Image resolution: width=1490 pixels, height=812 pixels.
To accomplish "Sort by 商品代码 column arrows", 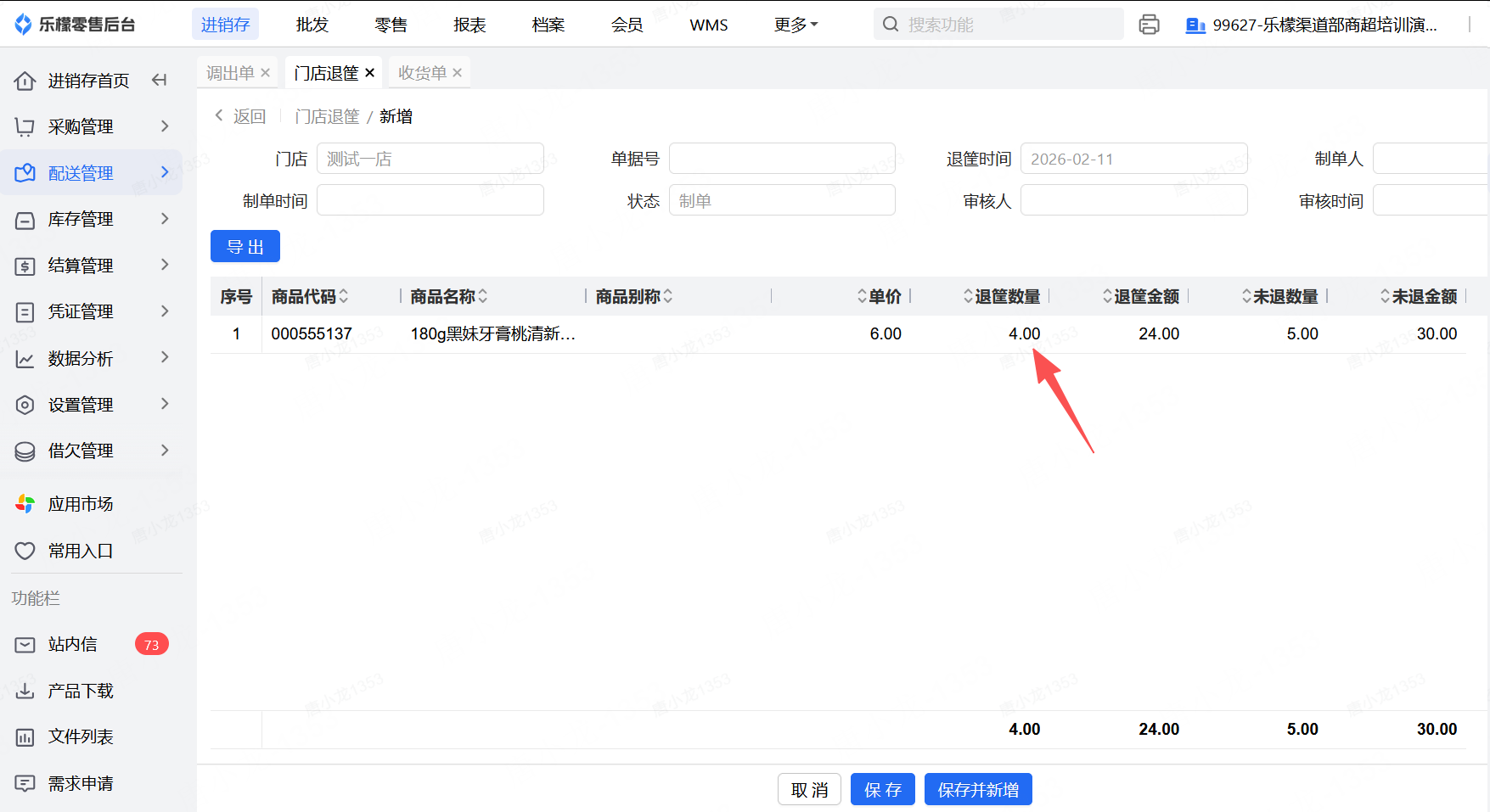I will point(344,296).
